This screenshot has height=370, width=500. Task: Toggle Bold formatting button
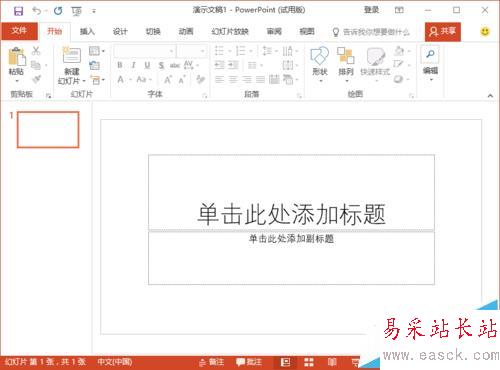120,65
